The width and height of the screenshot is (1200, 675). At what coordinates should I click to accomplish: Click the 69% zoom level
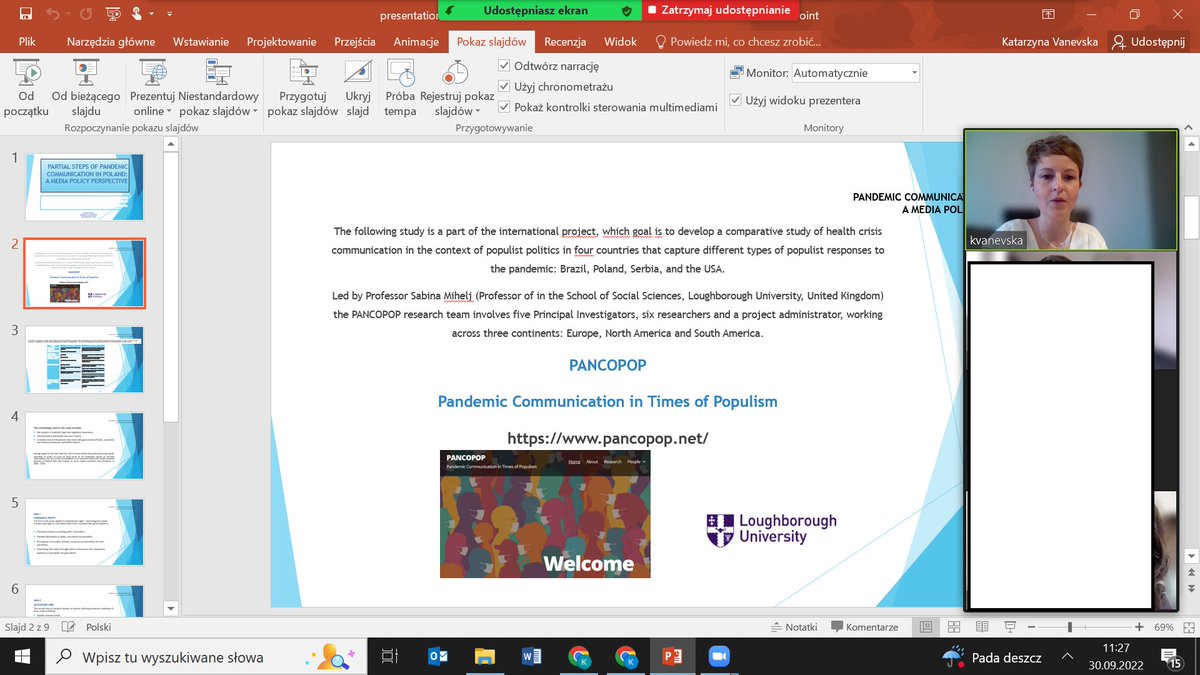[1163, 627]
